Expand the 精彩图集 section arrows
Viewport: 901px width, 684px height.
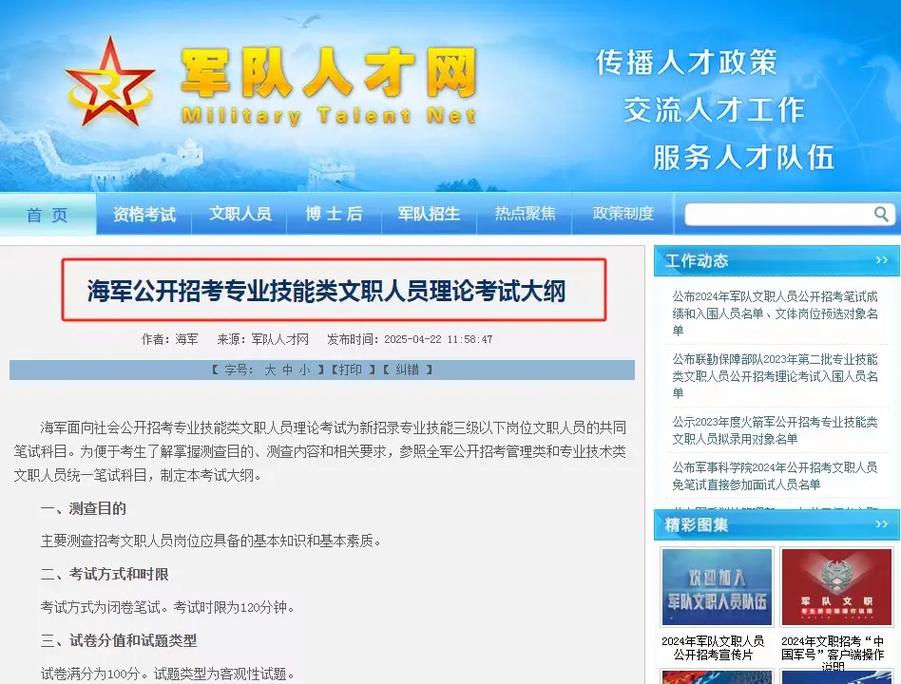pos(882,524)
